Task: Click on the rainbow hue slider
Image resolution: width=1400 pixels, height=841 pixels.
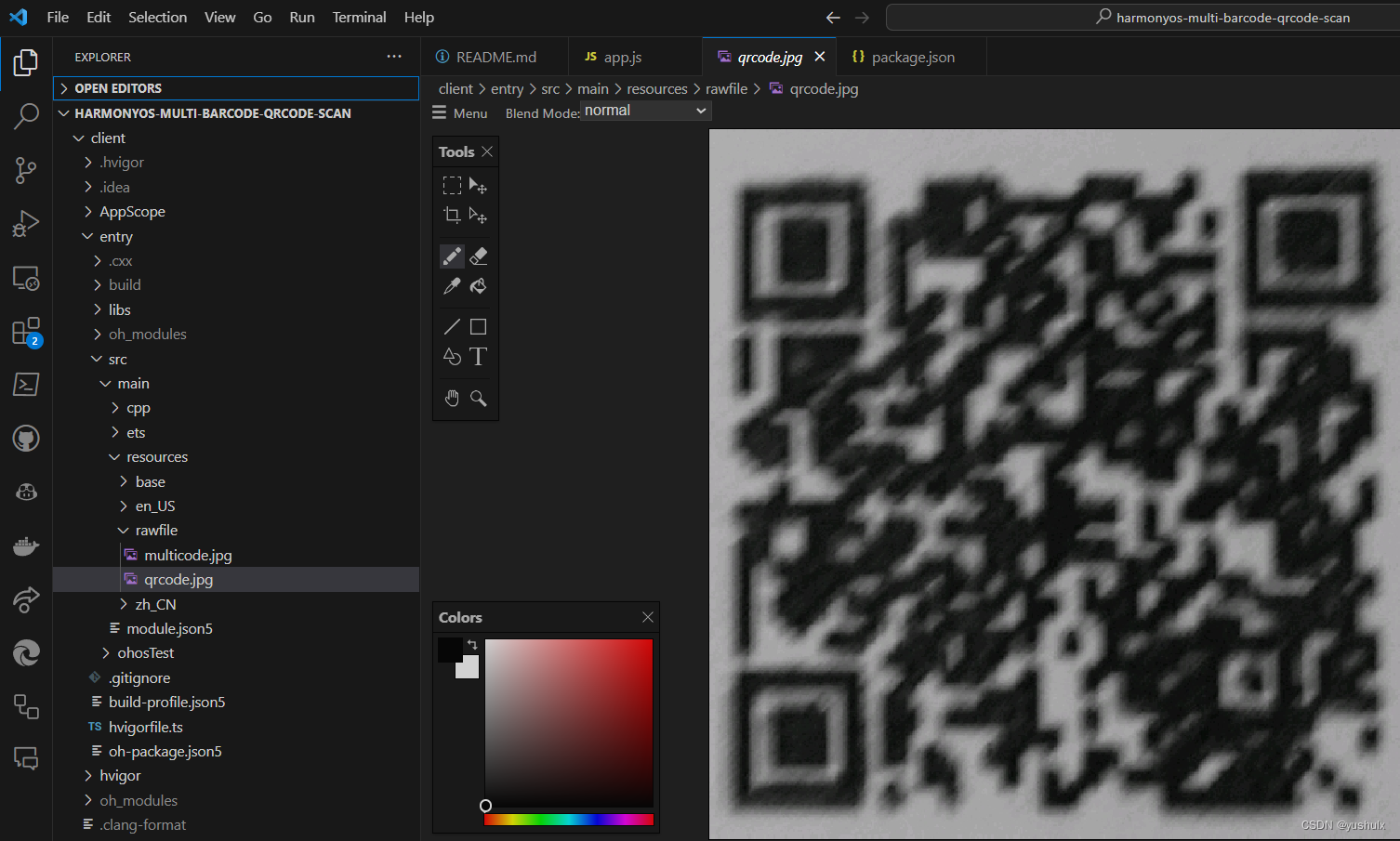Action: tap(569, 820)
